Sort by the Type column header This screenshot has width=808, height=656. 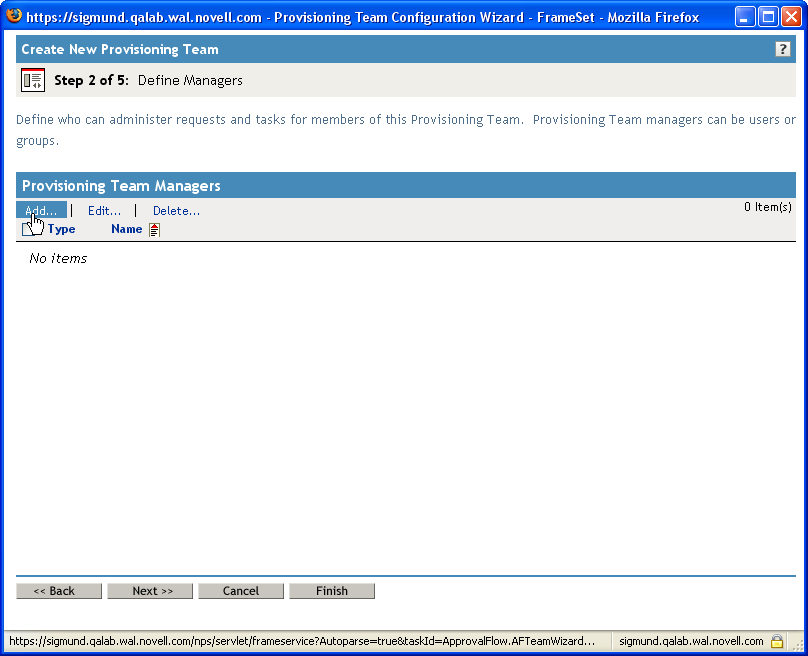(x=61, y=229)
